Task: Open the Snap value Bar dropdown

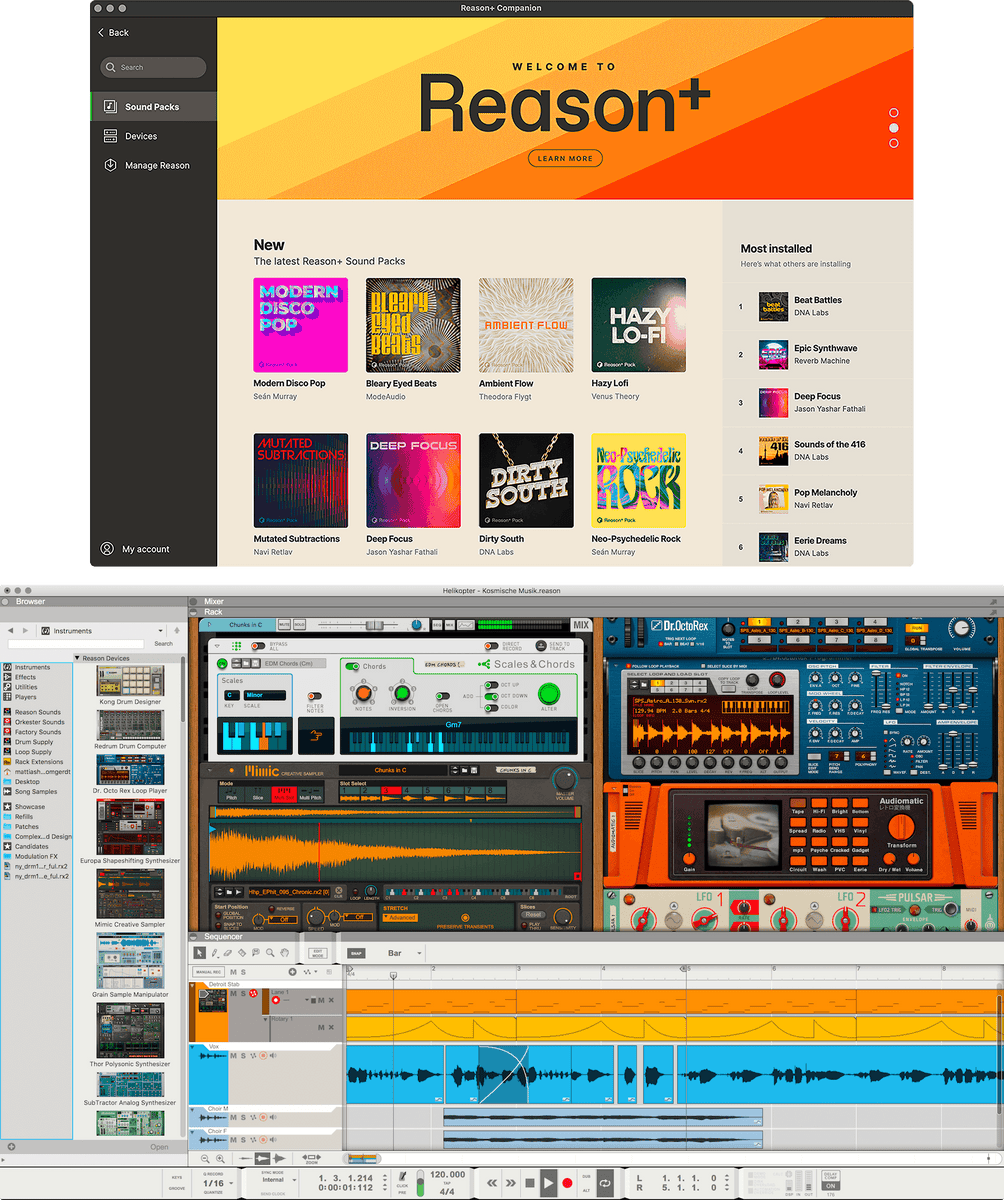Action: tap(407, 953)
